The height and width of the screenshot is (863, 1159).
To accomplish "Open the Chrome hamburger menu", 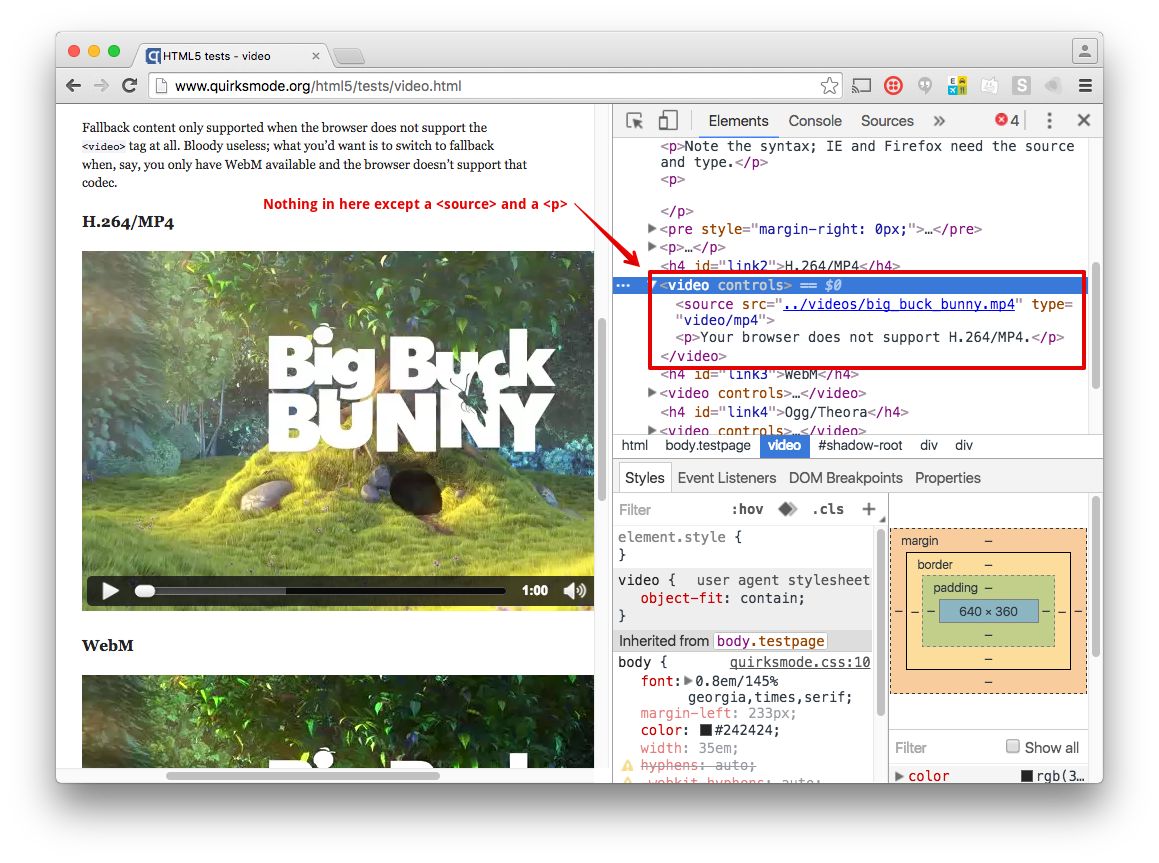I will (1085, 86).
